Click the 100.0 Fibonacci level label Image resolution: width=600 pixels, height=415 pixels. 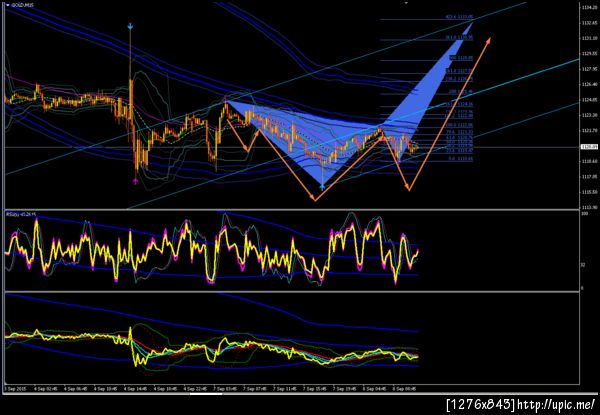(459, 125)
